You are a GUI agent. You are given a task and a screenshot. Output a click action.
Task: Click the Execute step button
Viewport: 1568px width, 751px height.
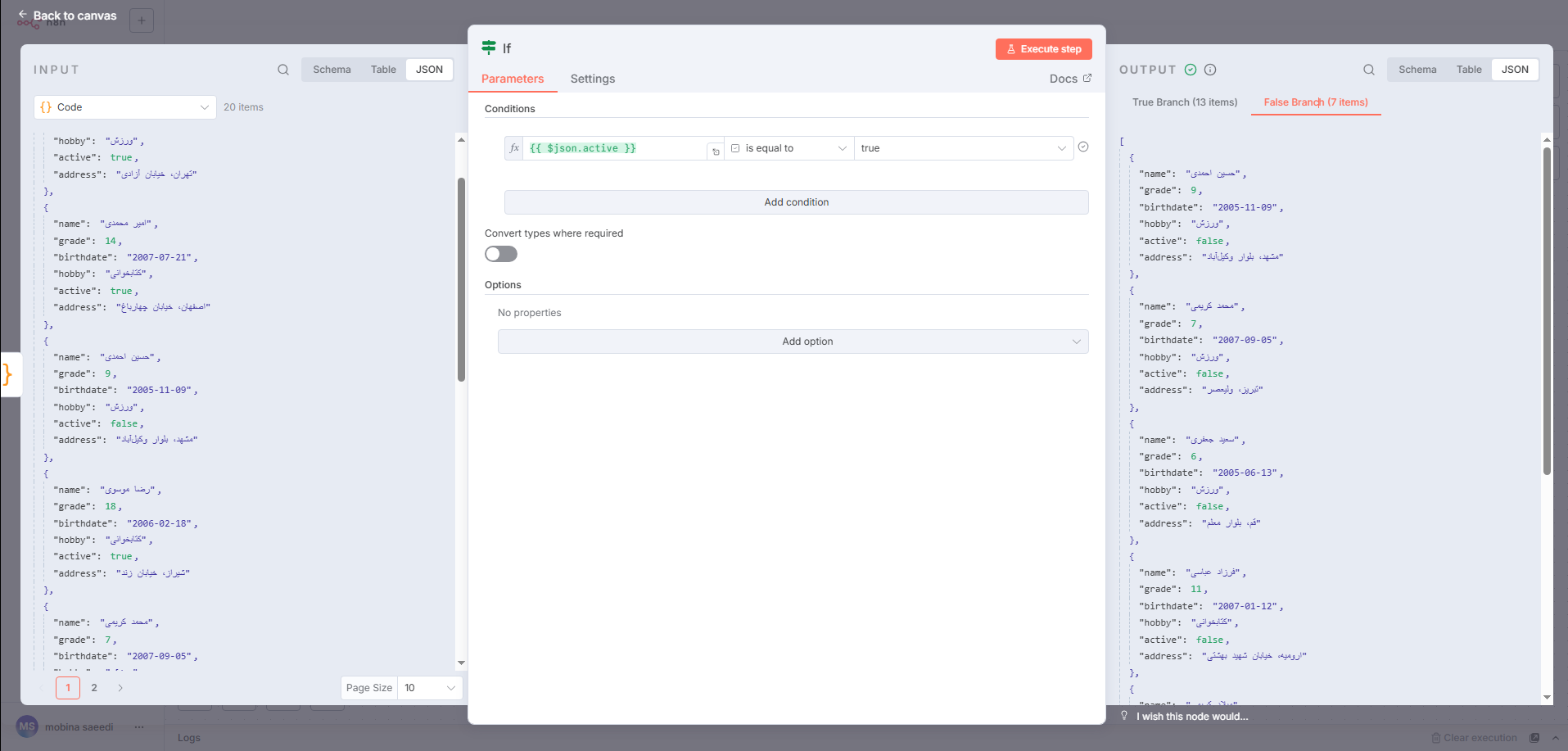pyautogui.click(x=1043, y=49)
